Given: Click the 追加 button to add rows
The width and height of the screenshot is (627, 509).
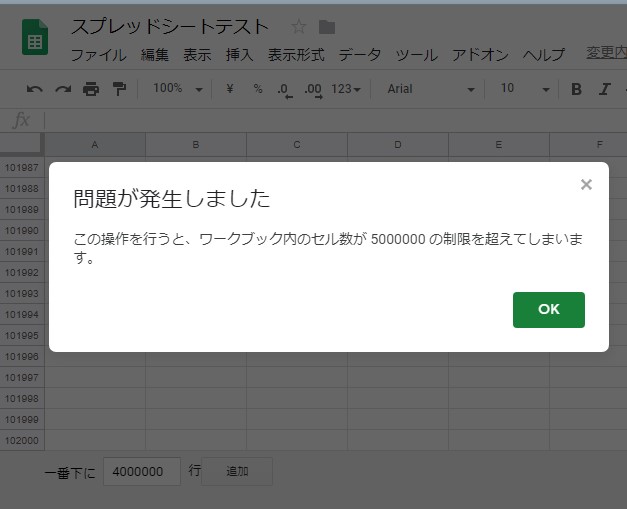Looking at the screenshot, I should click(237, 471).
